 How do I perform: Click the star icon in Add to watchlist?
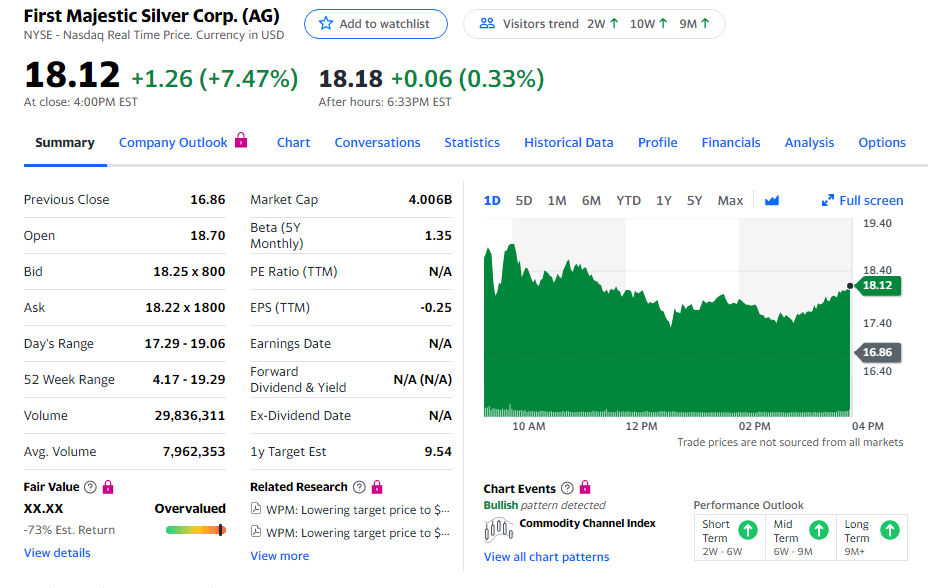tap(326, 24)
